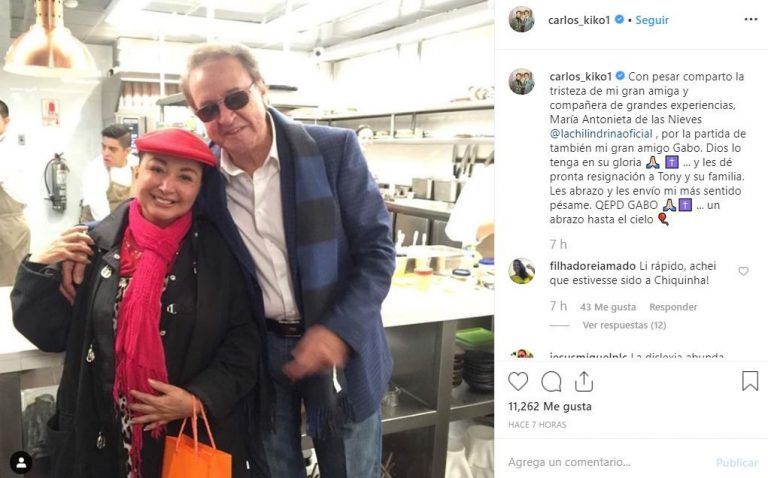Open carlos_kiko1 username in header
The height and width of the screenshot is (478, 768).
579,20
